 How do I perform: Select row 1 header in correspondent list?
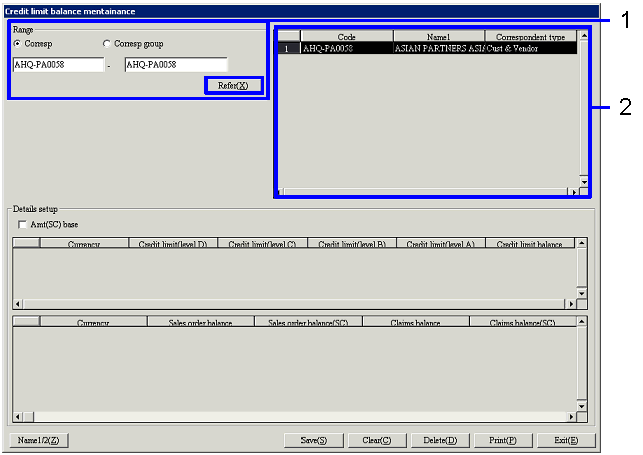coord(289,48)
